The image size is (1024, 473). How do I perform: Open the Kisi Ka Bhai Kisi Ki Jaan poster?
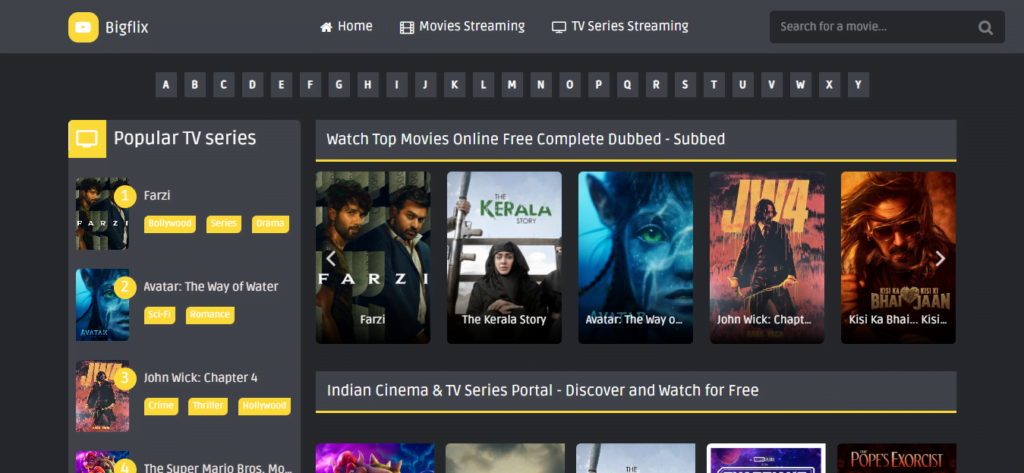pyautogui.click(x=898, y=257)
